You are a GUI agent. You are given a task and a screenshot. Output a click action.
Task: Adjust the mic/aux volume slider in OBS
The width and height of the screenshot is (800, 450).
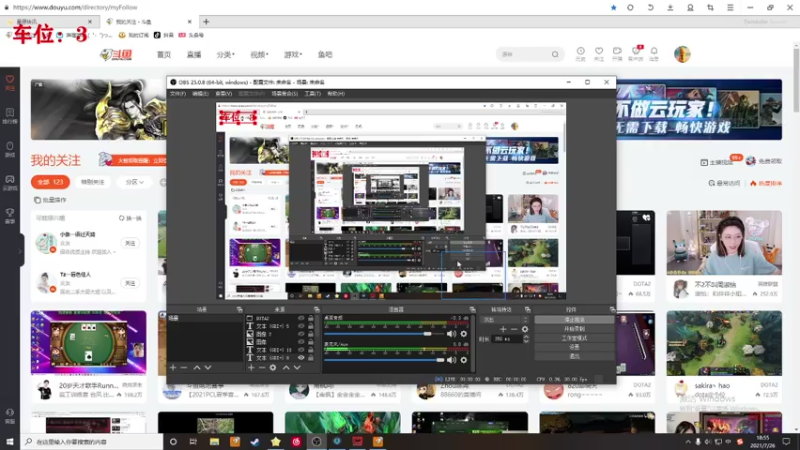(384, 360)
